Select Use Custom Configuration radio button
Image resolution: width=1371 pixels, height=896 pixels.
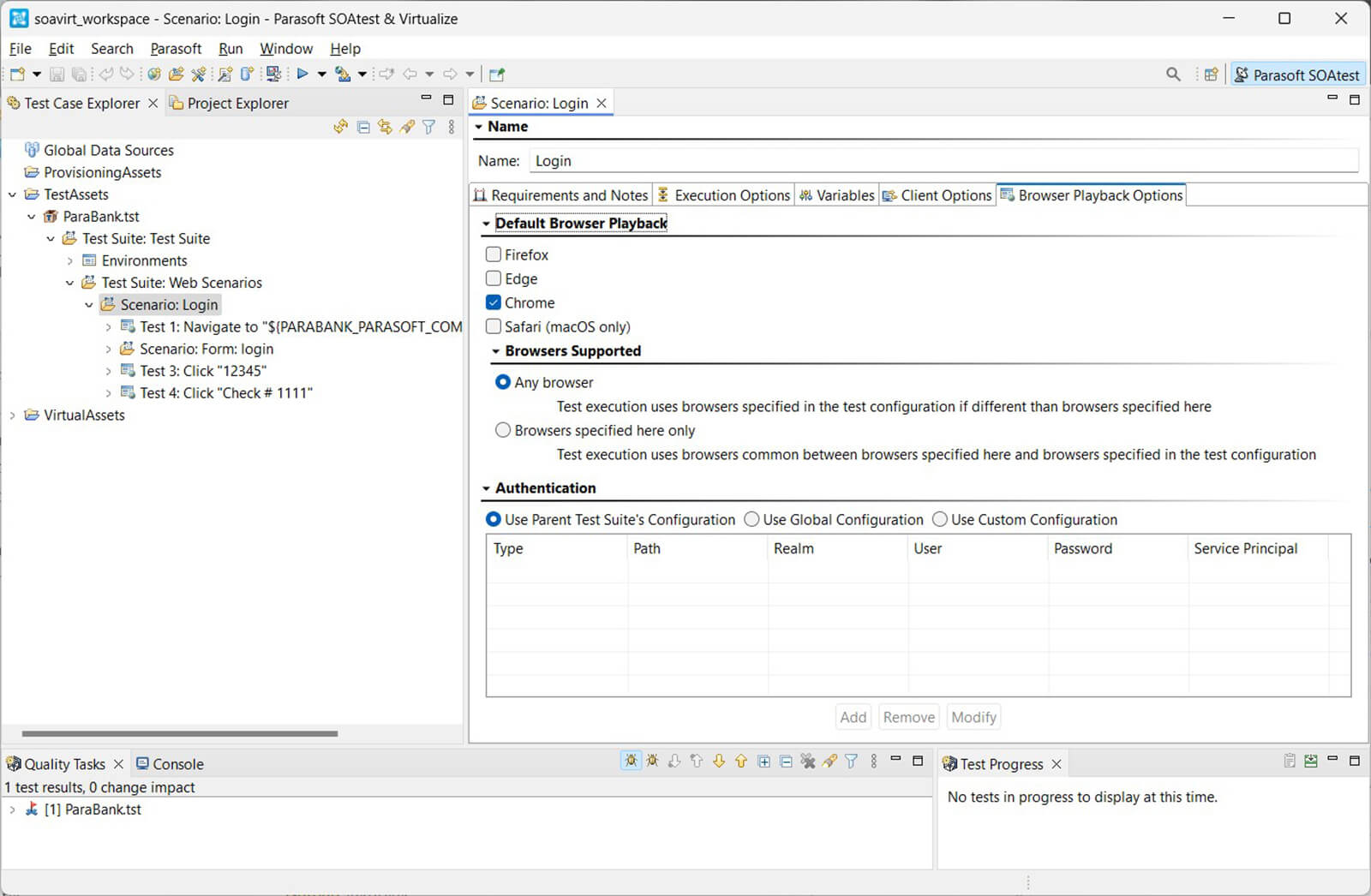(940, 519)
